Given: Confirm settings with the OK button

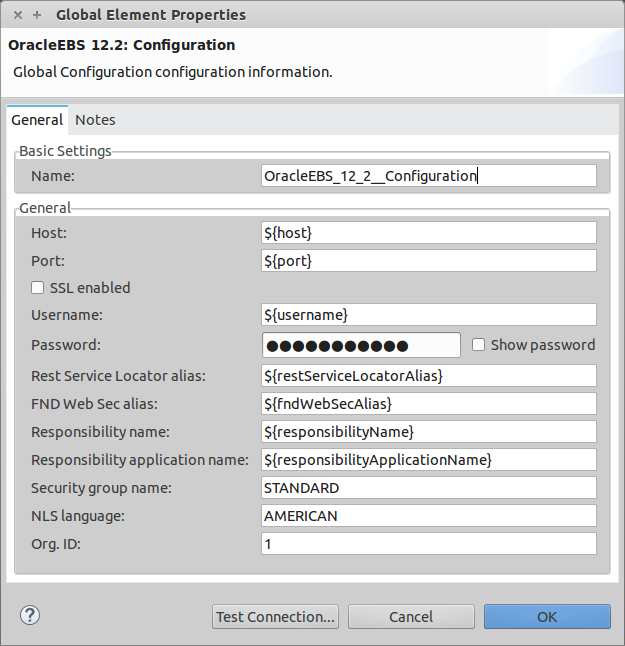Looking at the screenshot, I should pyautogui.click(x=547, y=617).
